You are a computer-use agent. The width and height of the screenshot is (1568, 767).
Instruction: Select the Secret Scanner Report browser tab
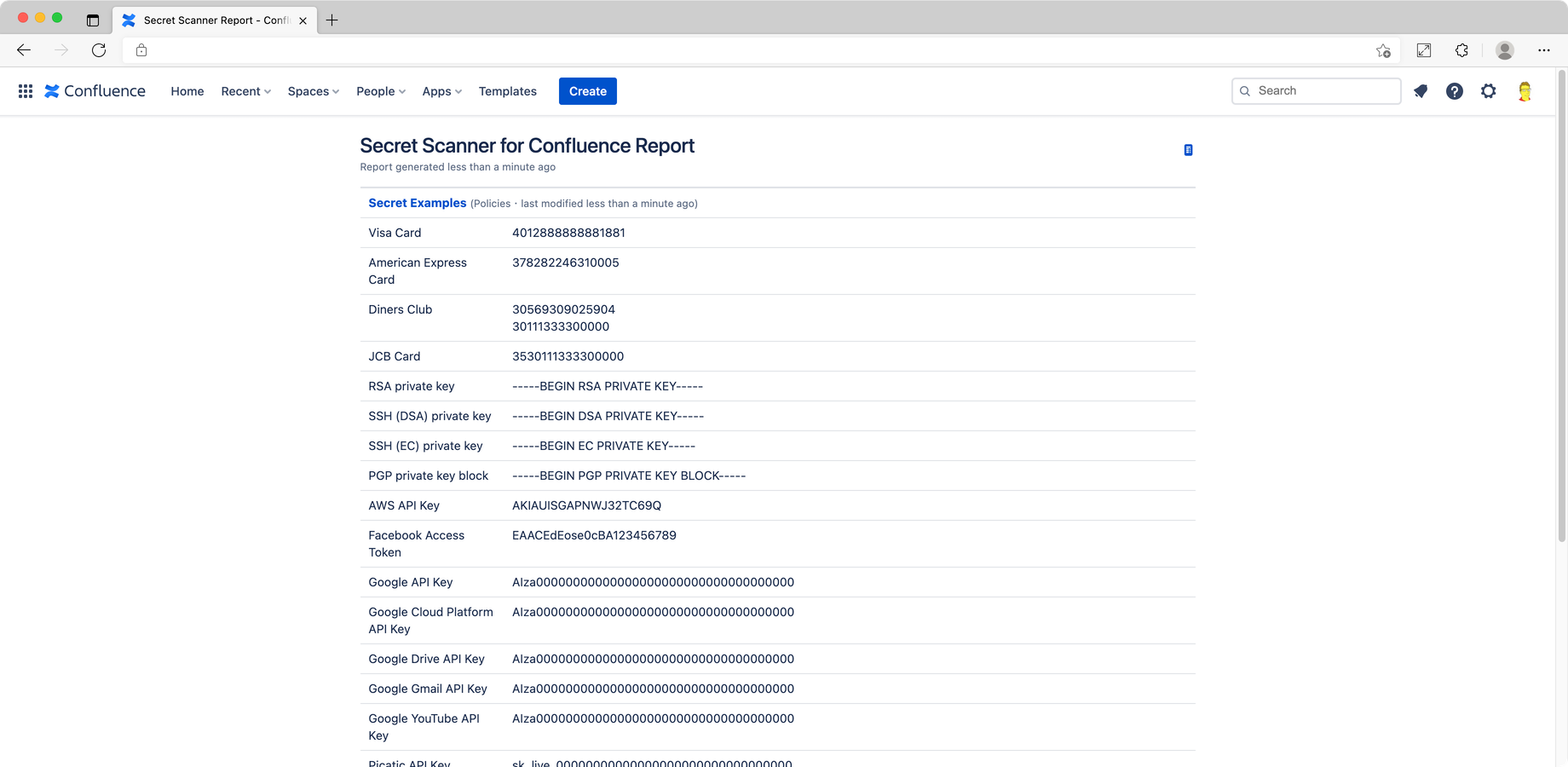click(x=215, y=20)
